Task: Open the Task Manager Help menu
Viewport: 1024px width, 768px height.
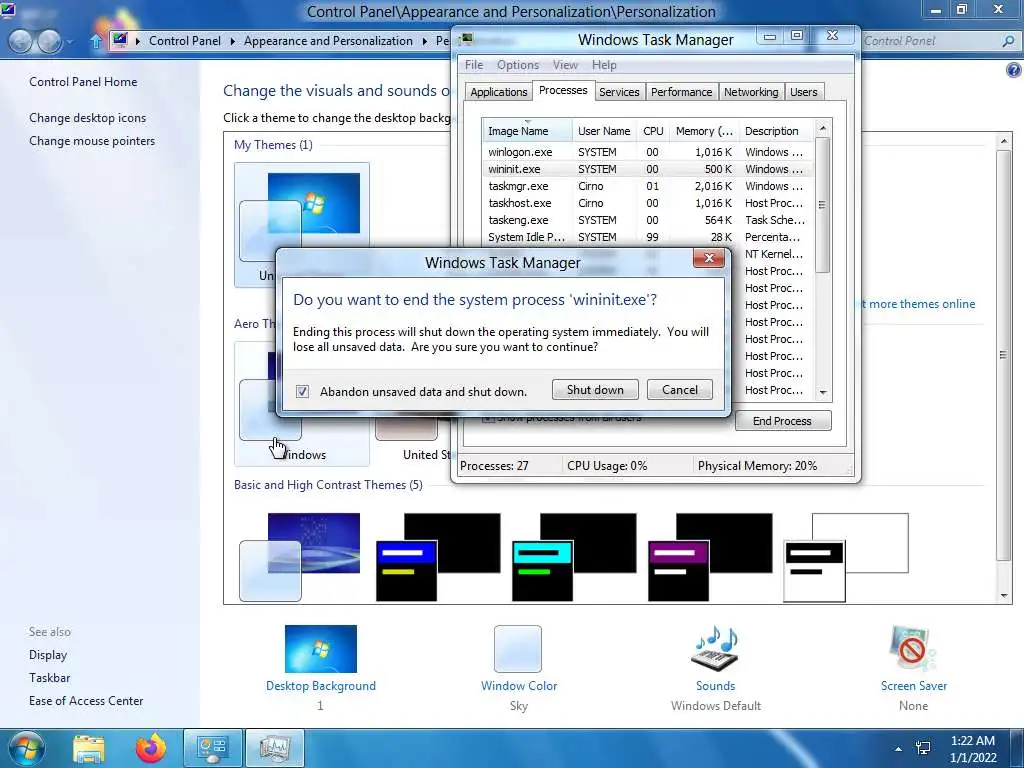Action: [604, 65]
